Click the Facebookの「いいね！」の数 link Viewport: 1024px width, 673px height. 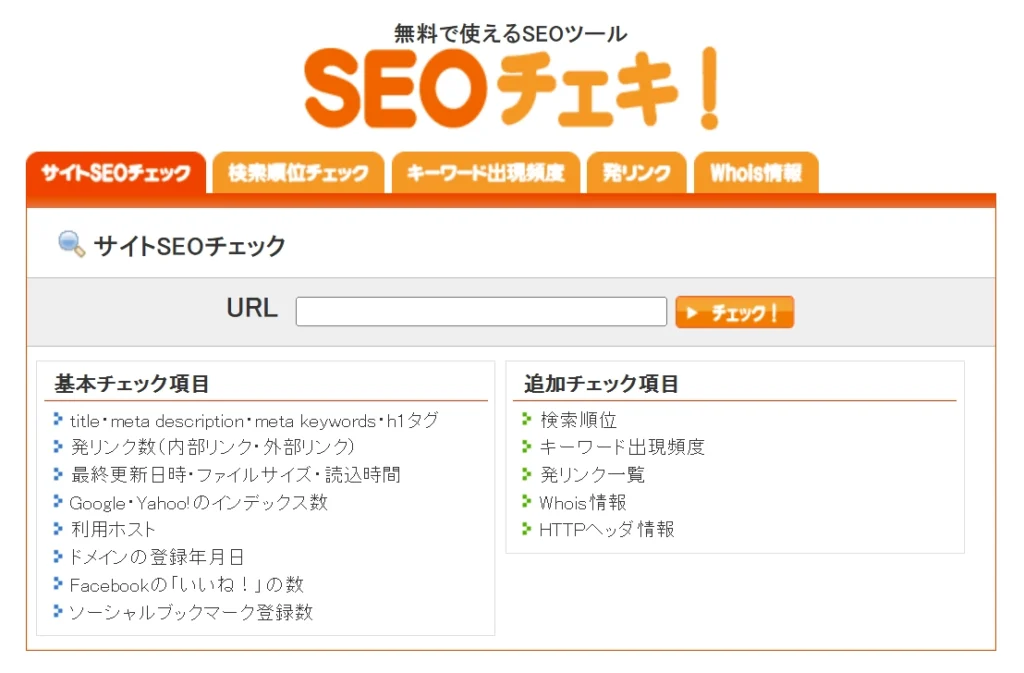(186, 583)
